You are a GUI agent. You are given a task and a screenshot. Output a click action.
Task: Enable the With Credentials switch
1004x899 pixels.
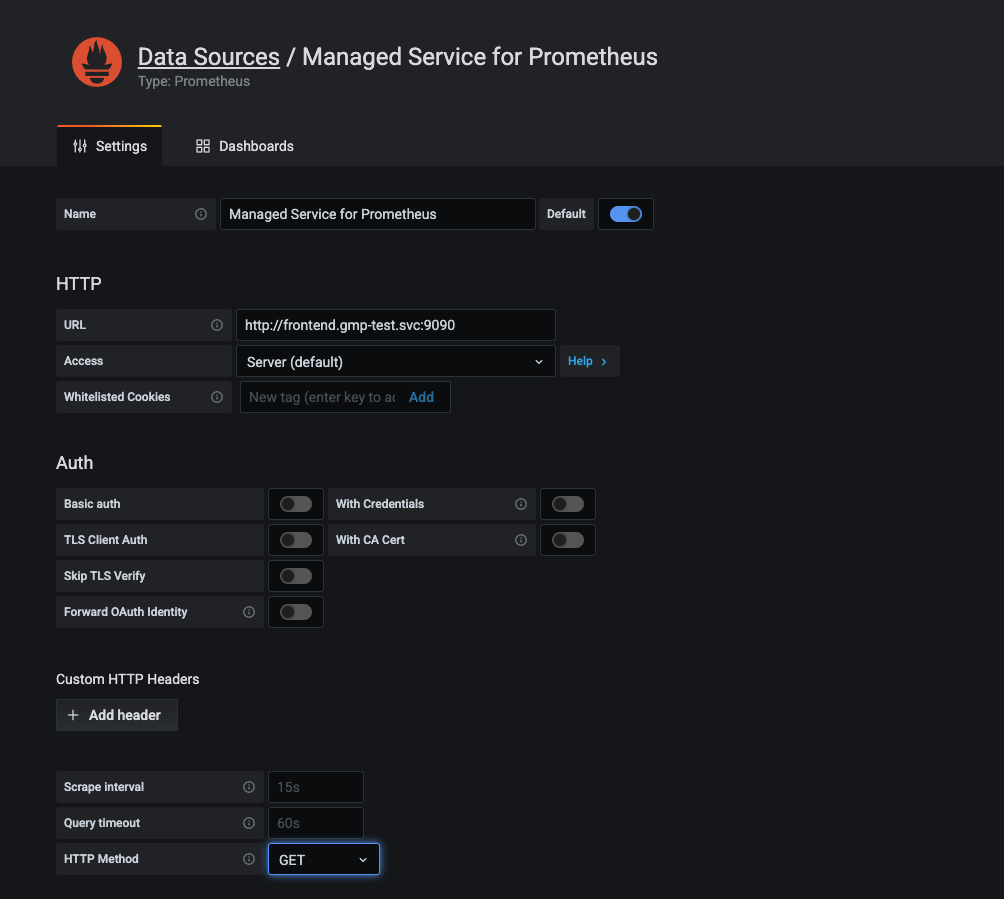point(568,504)
